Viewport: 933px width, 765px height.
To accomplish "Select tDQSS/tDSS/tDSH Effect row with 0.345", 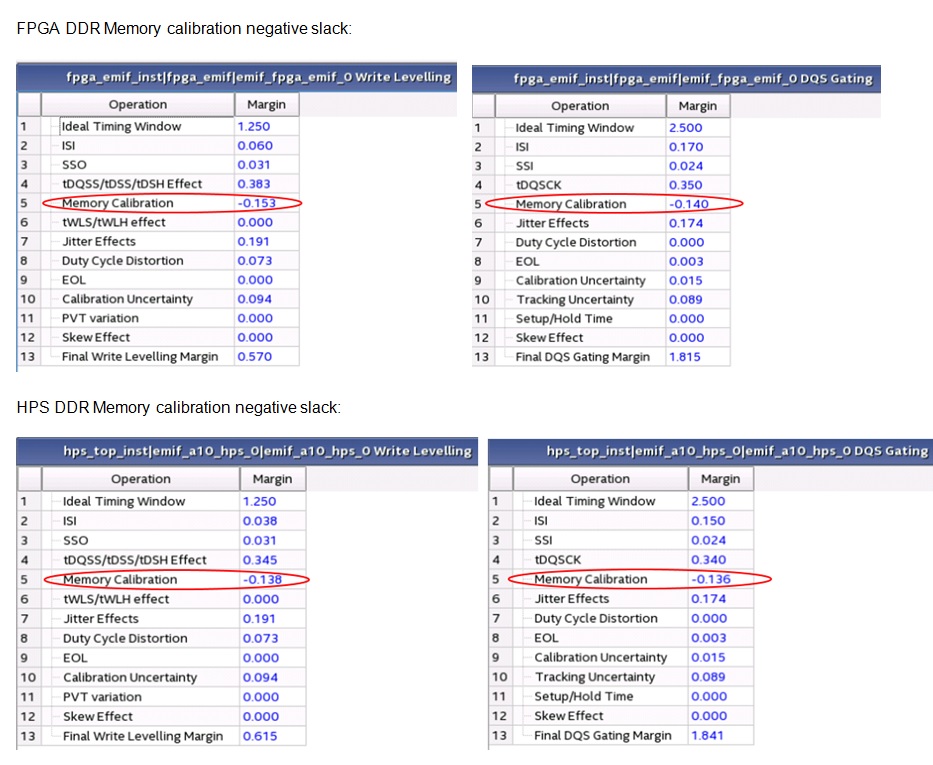I will click(162, 560).
